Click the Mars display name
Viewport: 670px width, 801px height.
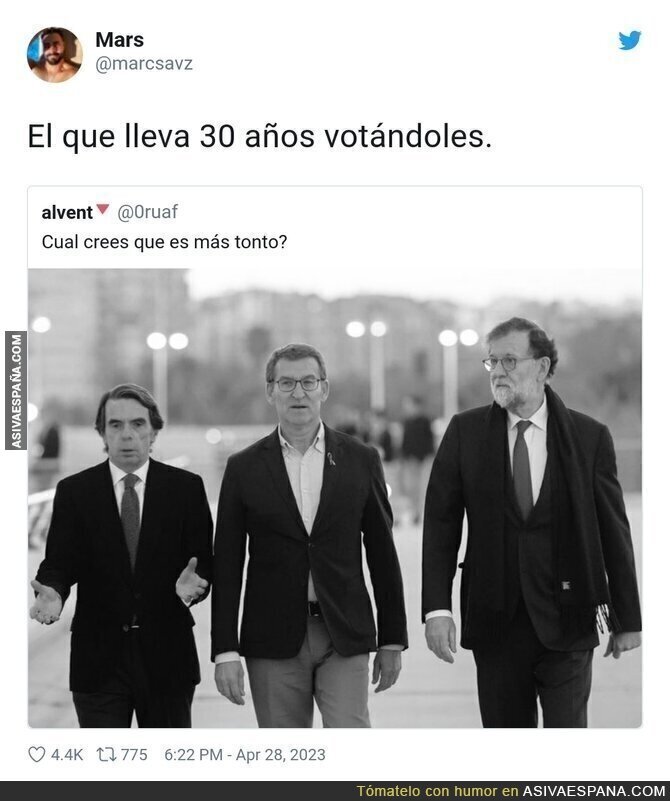point(119,40)
